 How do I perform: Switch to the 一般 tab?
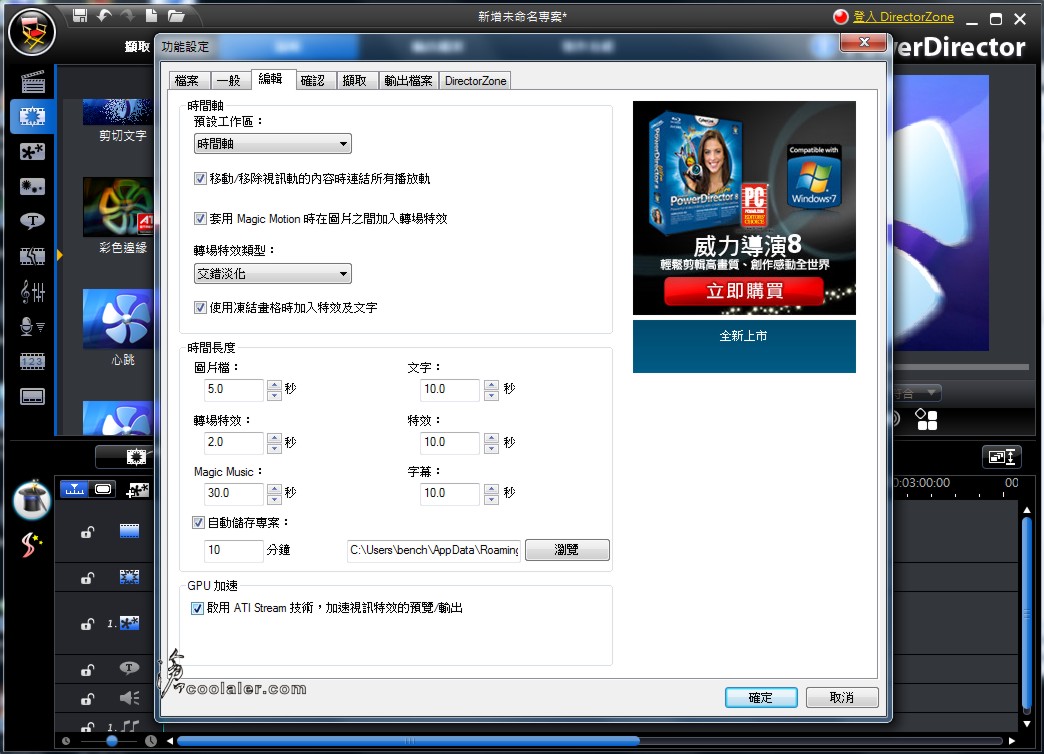click(x=228, y=81)
